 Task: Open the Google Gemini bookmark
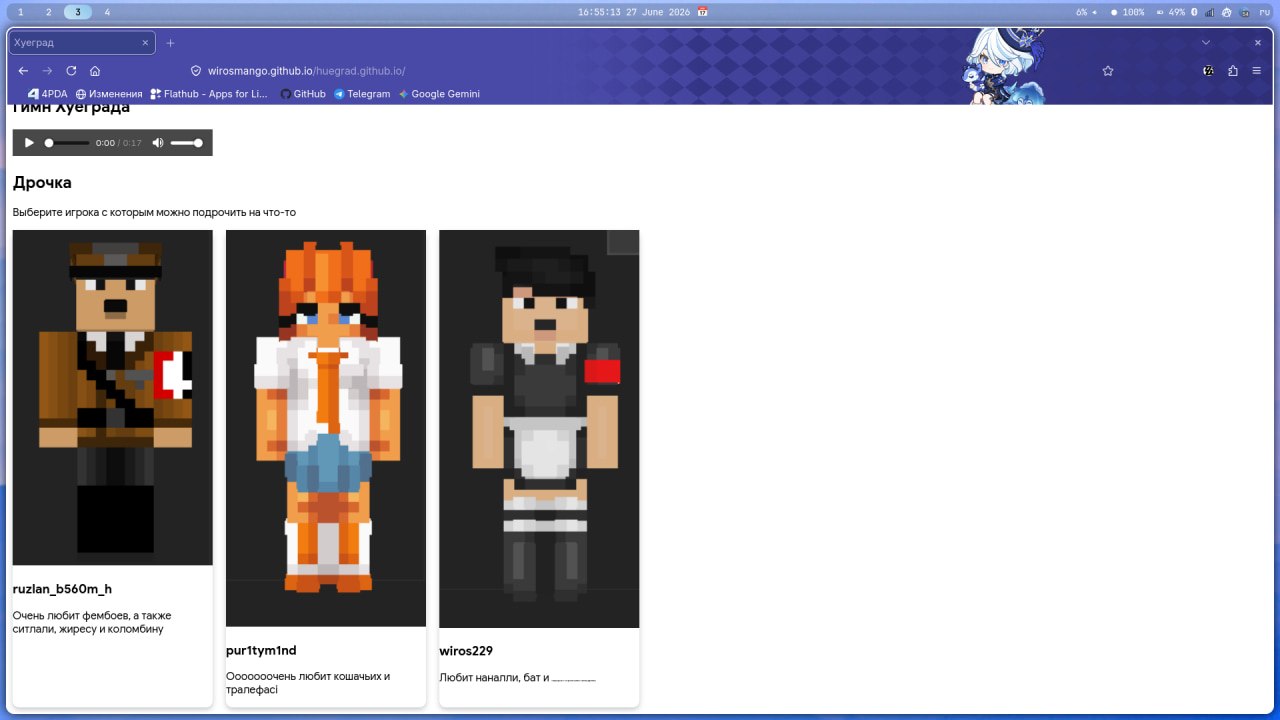(439, 94)
